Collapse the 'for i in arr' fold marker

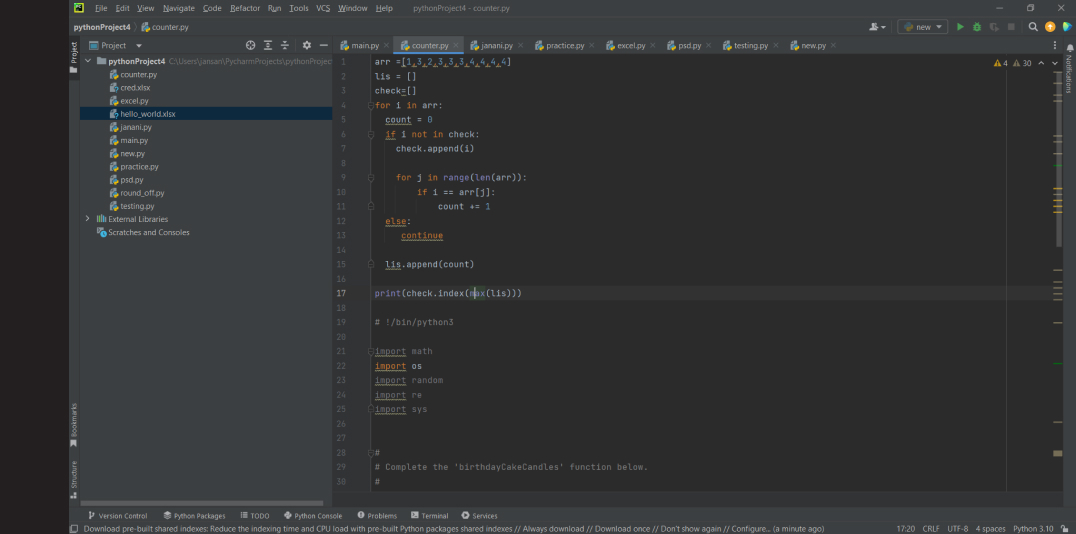tap(371, 106)
